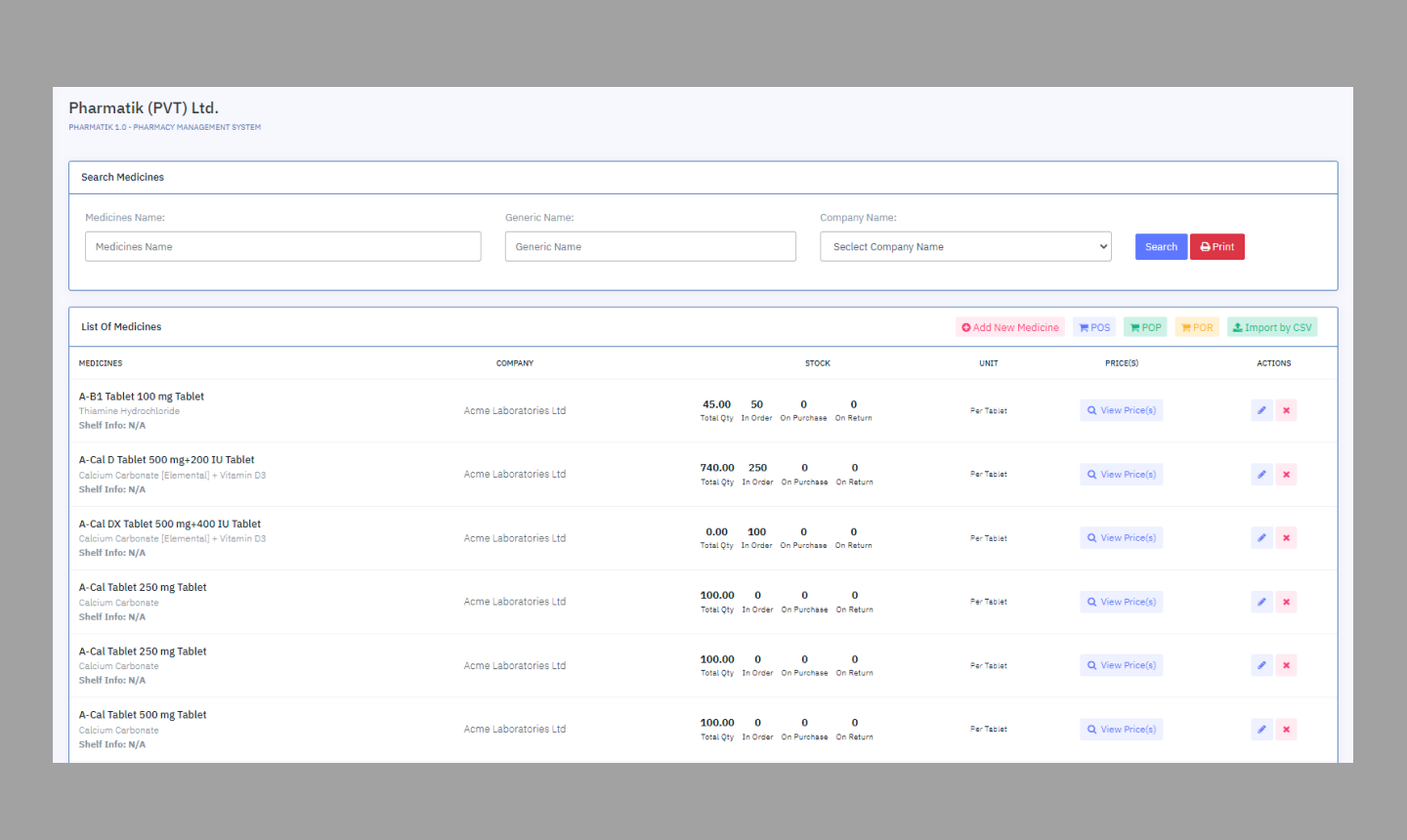Viewport: 1407px width, 840px height.
Task: Edit A-Cal DX Tablet pencil icon
Action: click(1261, 538)
